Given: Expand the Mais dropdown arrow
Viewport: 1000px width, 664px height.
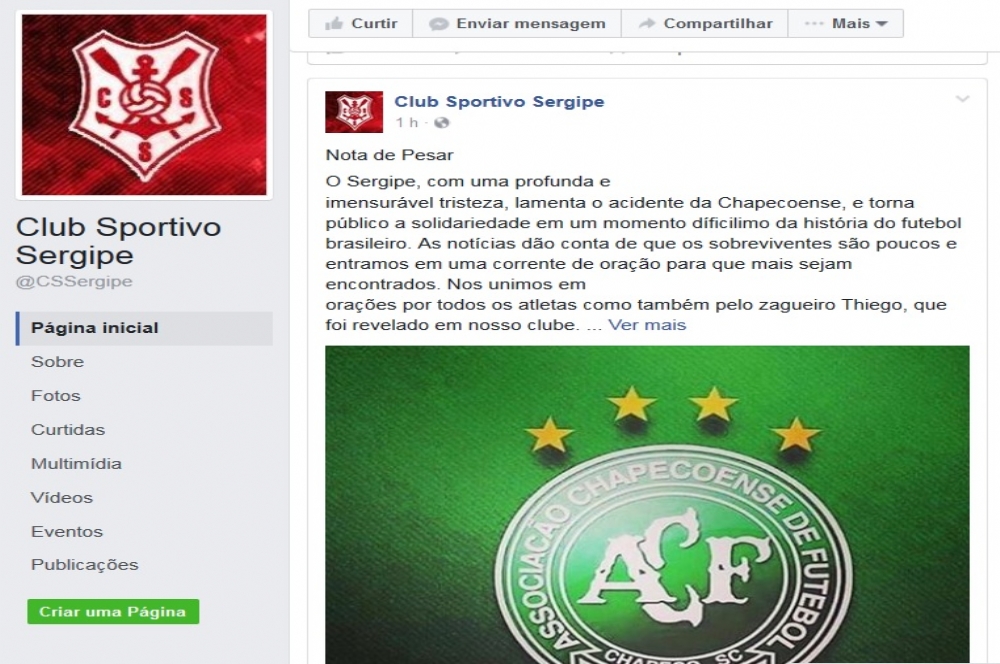Looking at the screenshot, I should coord(882,24).
